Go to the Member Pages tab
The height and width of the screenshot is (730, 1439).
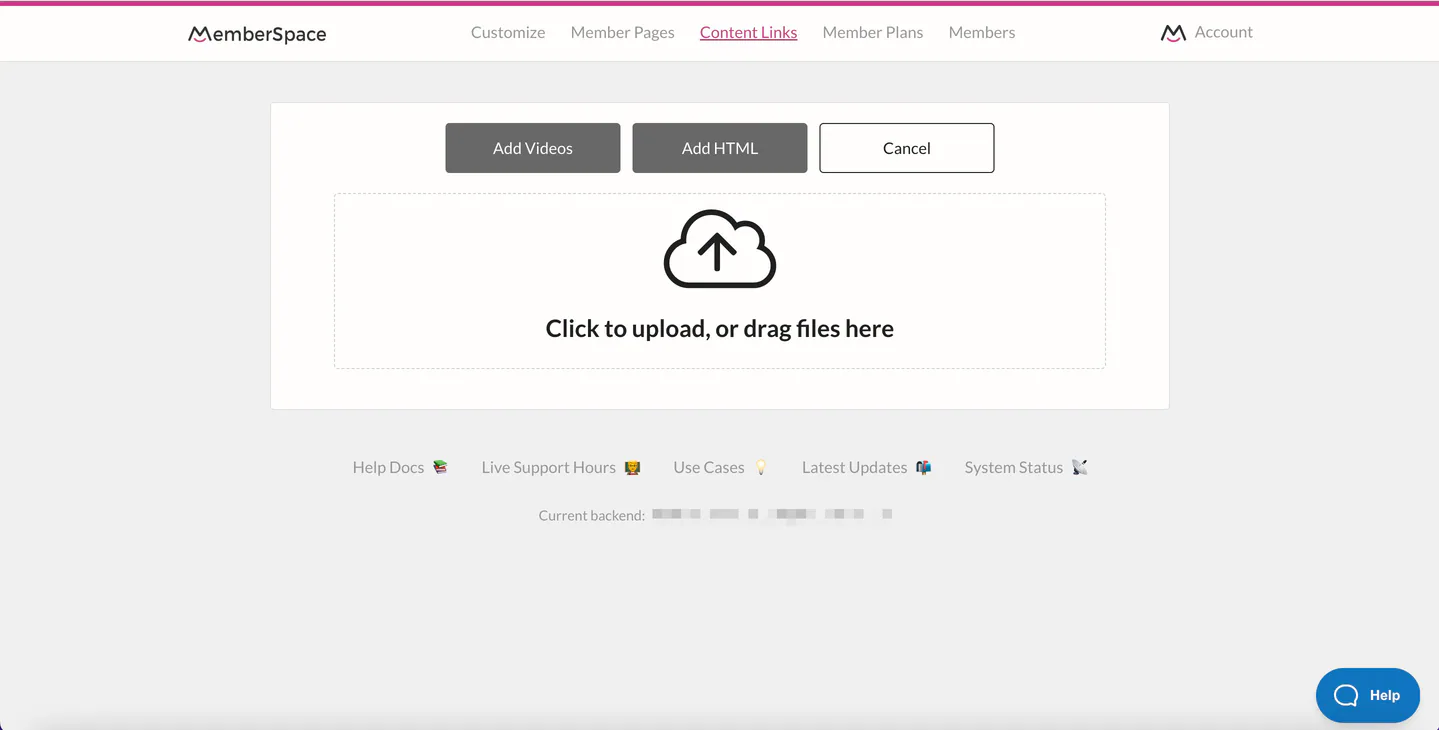pyautogui.click(x=623, y=32)
